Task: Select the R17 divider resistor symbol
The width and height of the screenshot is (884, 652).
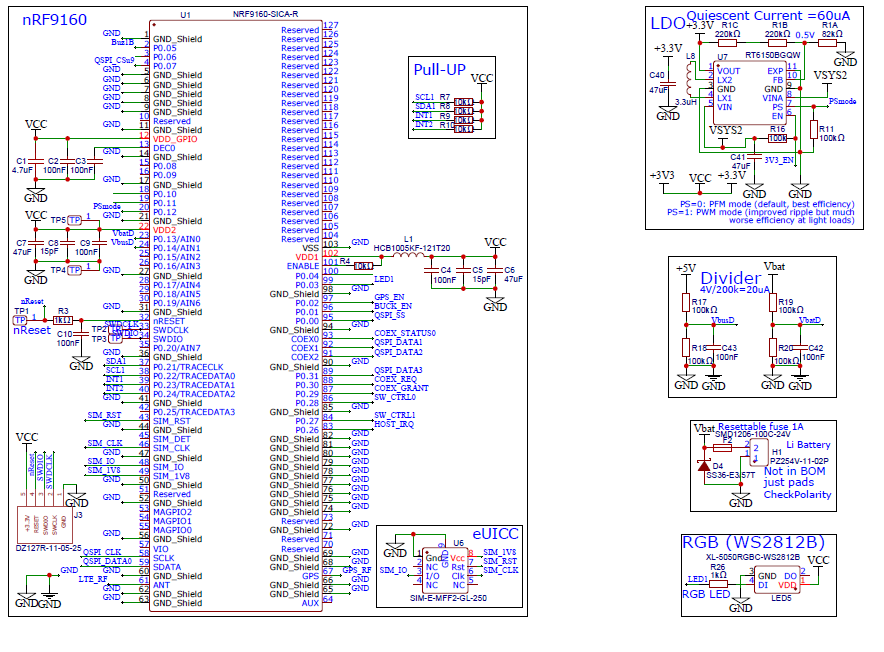Action: [686, 303]
